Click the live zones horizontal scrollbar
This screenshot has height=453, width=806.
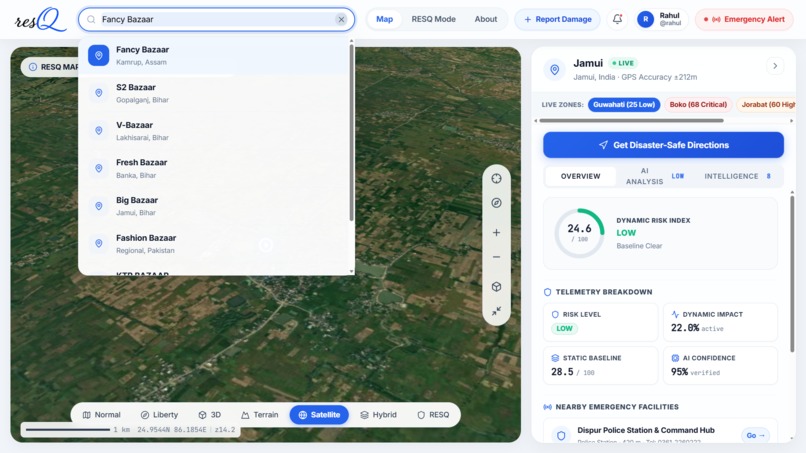point(631,121)
